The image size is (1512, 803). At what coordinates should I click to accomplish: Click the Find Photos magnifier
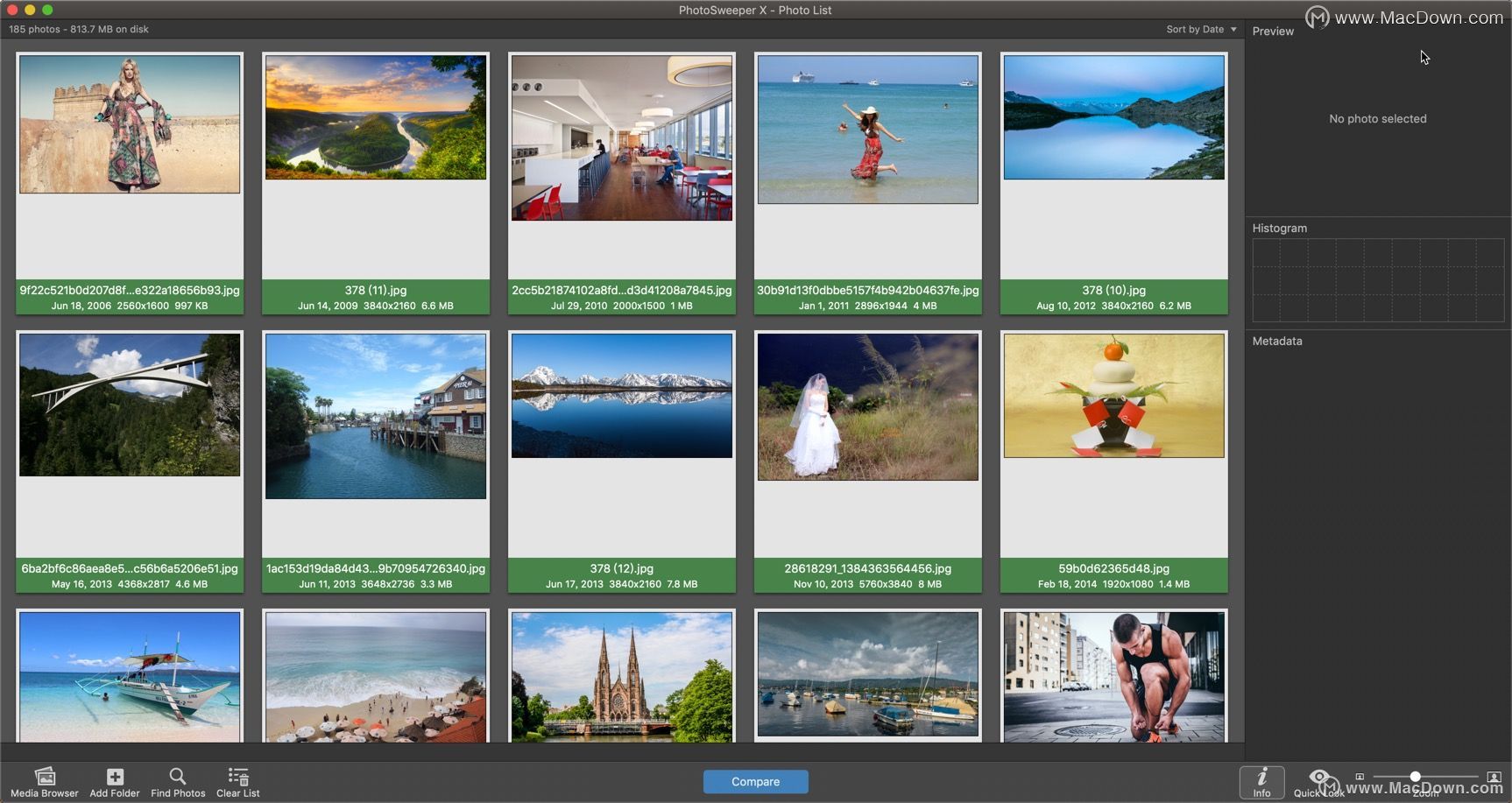point(178,777)
